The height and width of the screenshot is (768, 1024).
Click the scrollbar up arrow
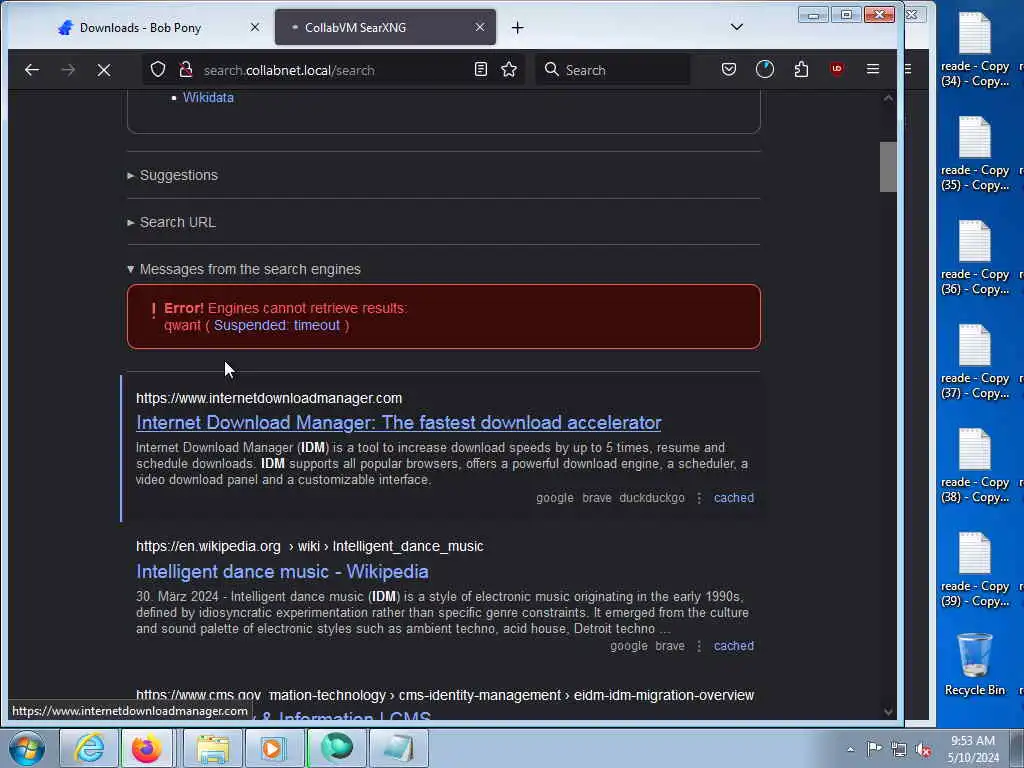pos(888,98)
